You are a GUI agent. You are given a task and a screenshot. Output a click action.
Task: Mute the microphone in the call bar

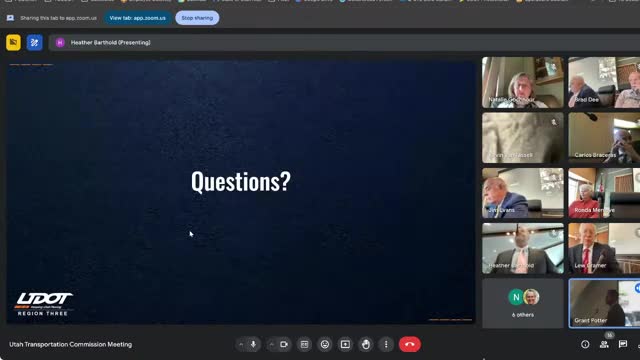pos(253,344)
